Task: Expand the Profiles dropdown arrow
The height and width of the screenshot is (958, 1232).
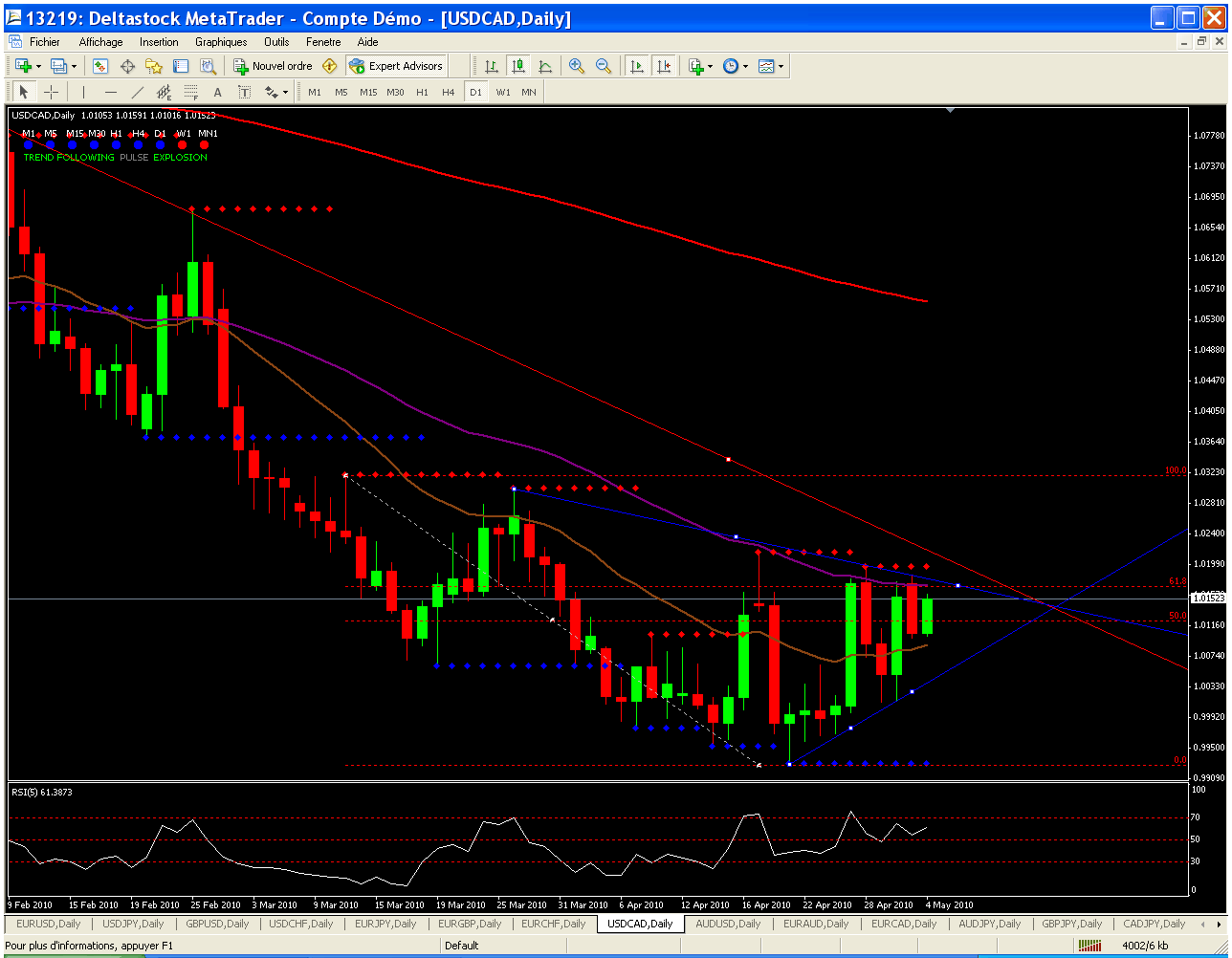Action: [76, 66]
